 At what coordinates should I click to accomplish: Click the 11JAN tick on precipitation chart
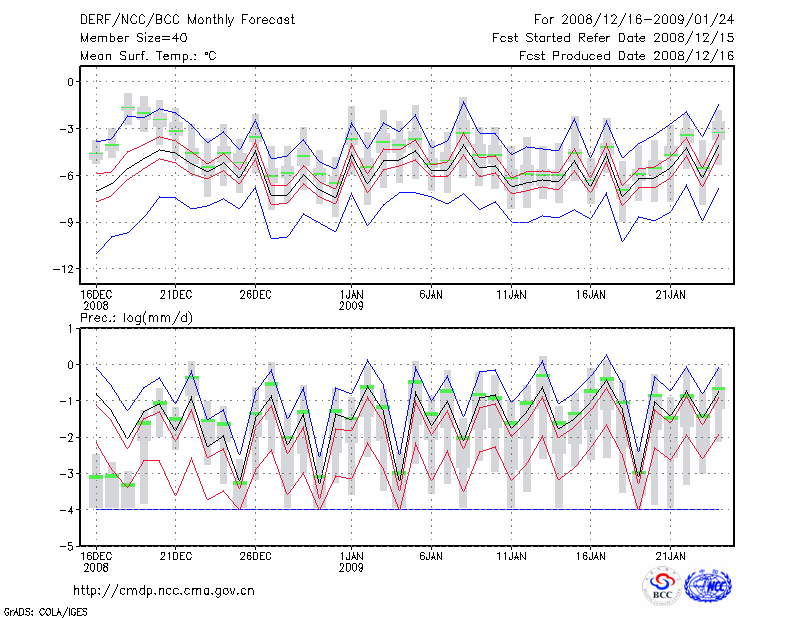tap(511, 555)
